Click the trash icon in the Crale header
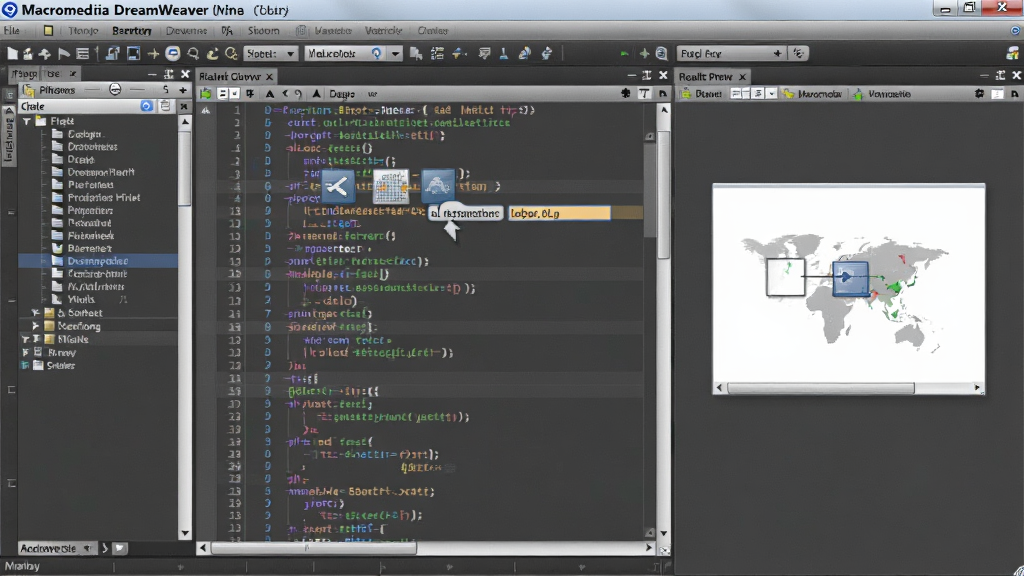This screenshot has height=576, width=1024. click(165, 106)
